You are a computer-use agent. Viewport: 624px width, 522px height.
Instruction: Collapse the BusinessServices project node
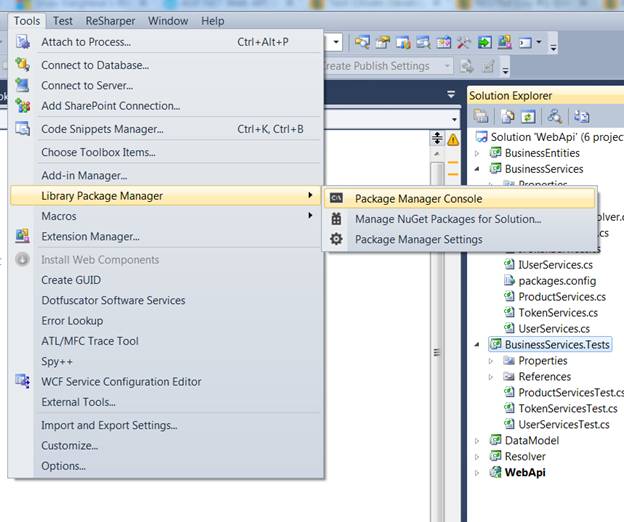(477, 169)
